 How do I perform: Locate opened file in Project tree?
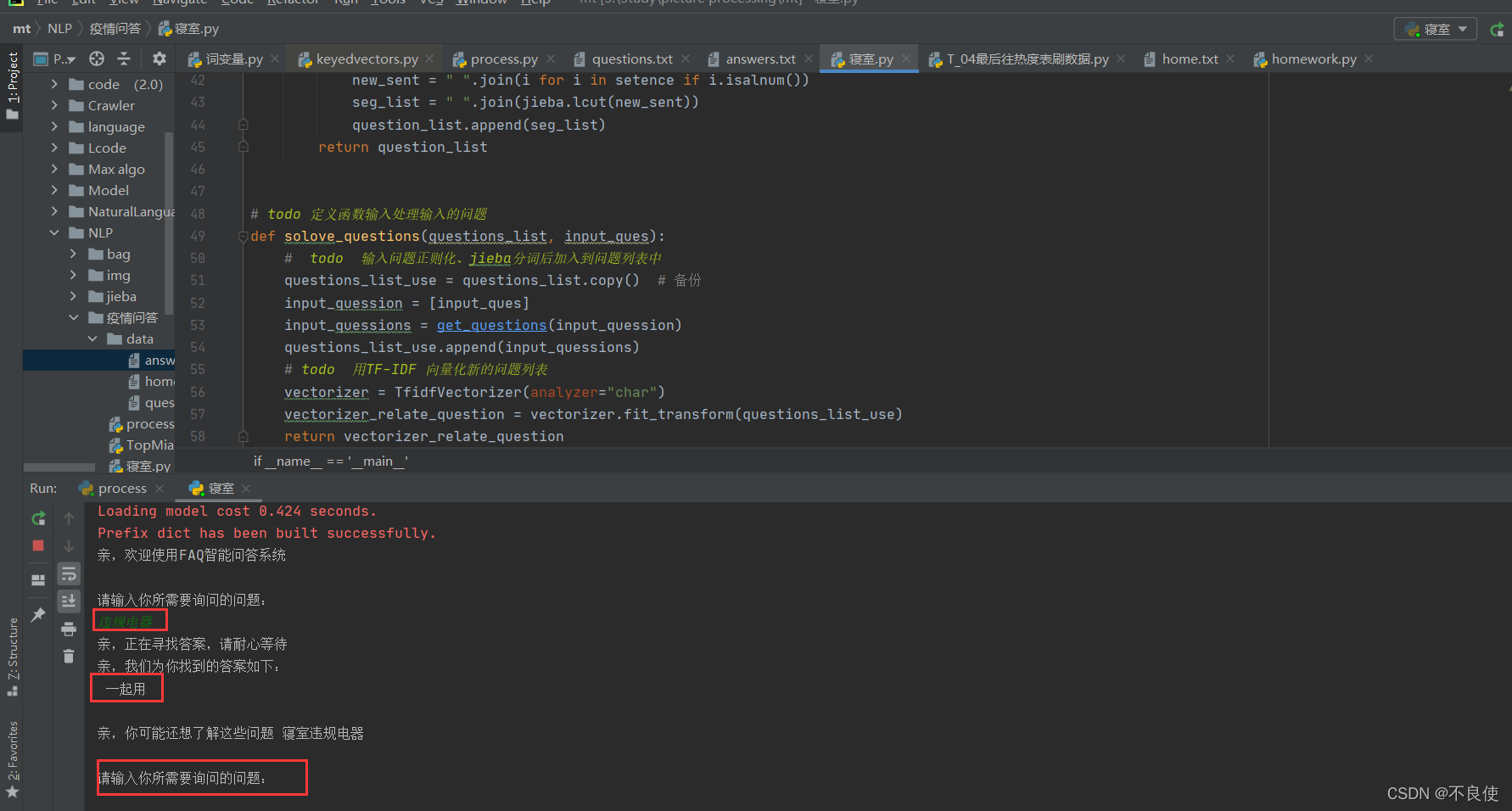(x=97, y=59)
